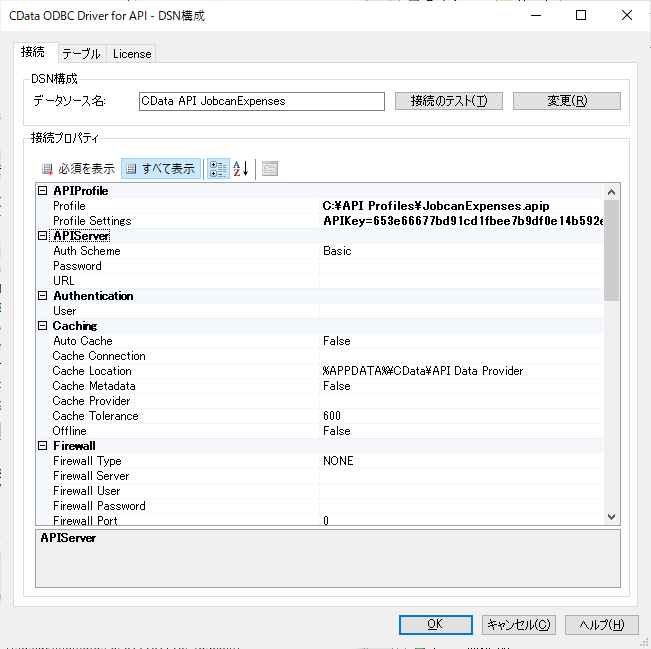Click the 接続のテスト(T) button

tap(449, 101)
